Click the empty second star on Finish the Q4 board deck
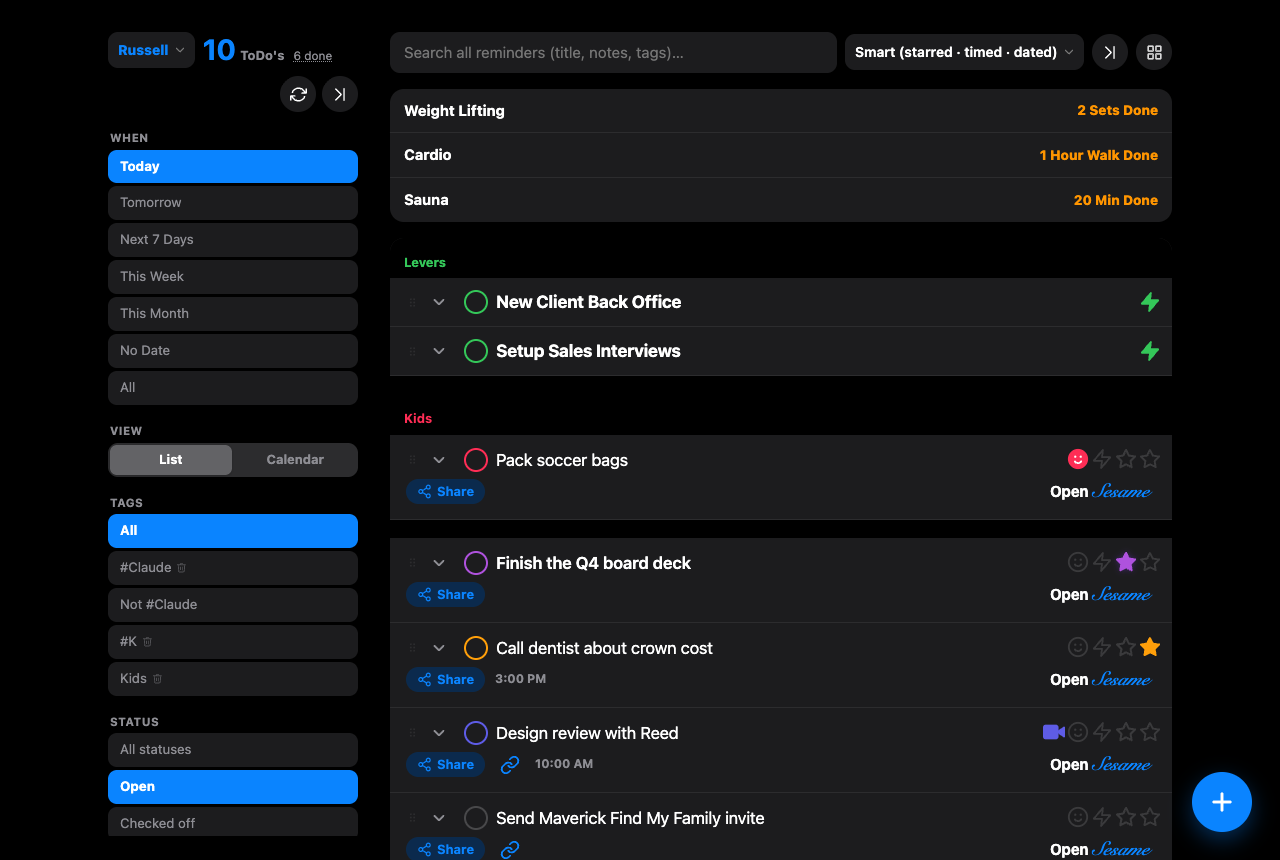Viewport: 1280px width, 860px height. (x=1150, y=562)
